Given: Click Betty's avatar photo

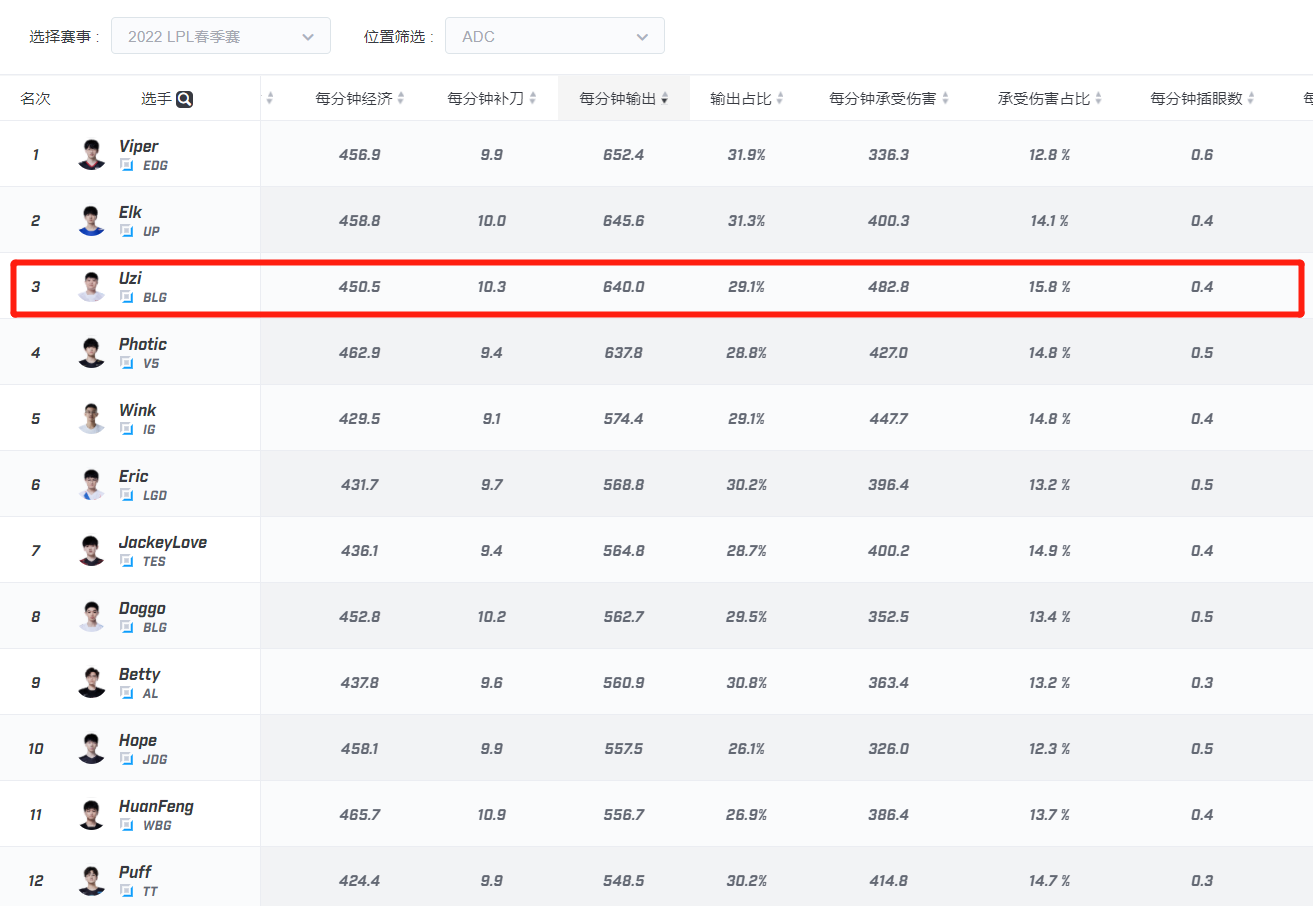Looking at the screenshot, I should click(x=91, y=682).
